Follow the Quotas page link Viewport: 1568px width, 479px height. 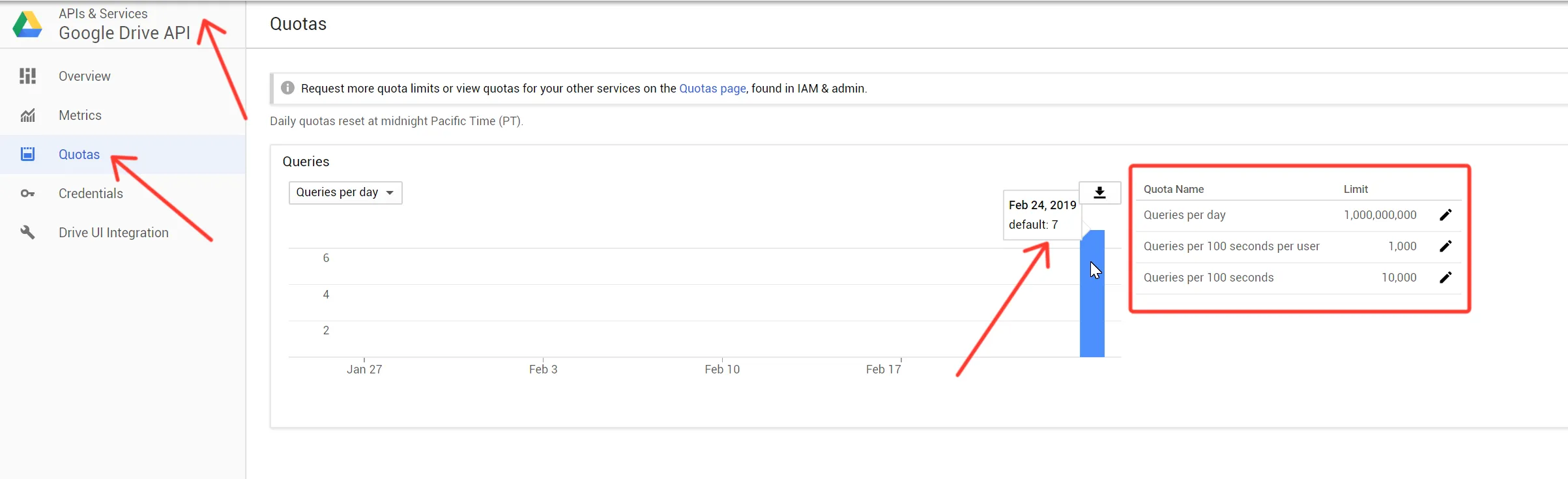click(712, 89)
